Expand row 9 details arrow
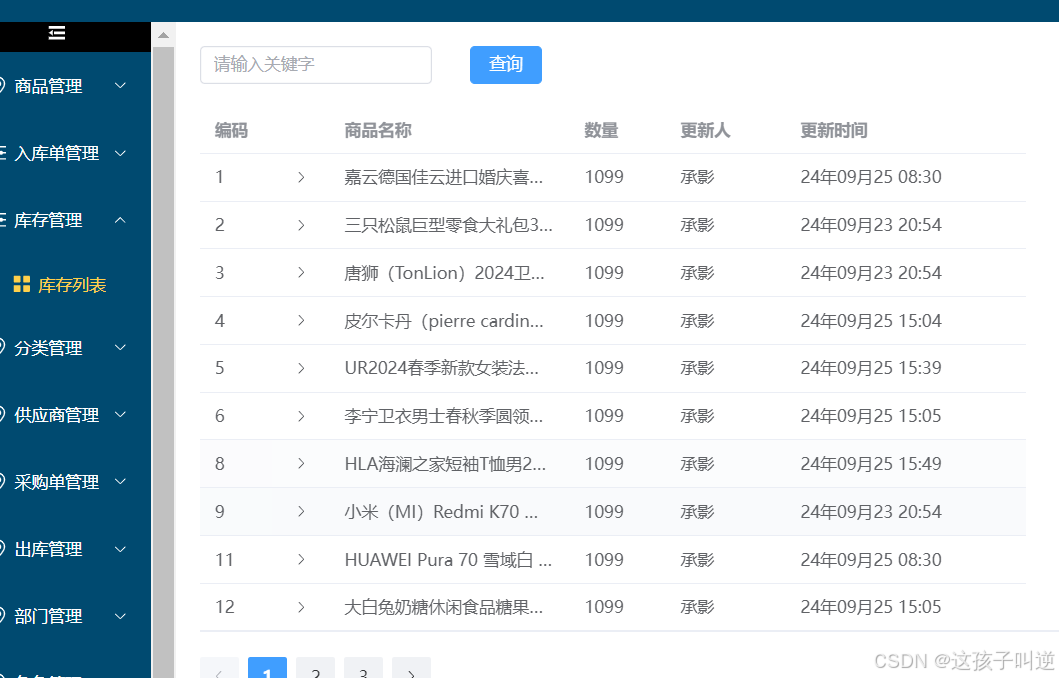1059x678 pixels. (301, 511)
